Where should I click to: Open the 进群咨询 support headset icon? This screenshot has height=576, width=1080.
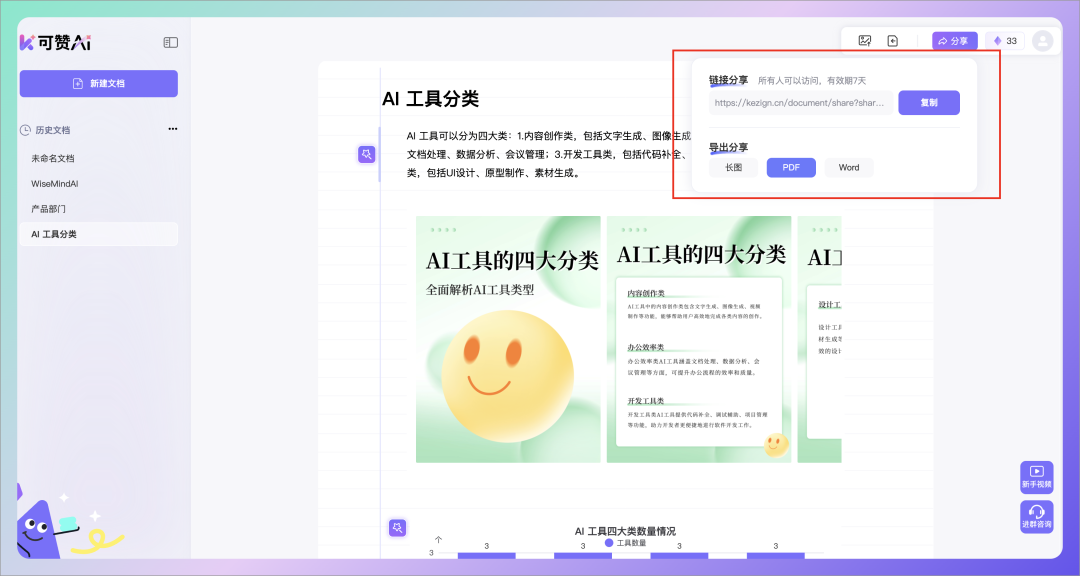pos(1036,516)
